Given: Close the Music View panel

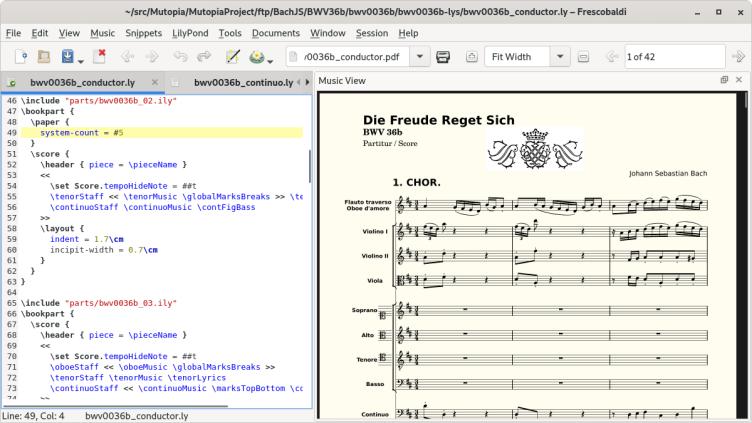Looking at the screenshot, I should tap(739, 80).
